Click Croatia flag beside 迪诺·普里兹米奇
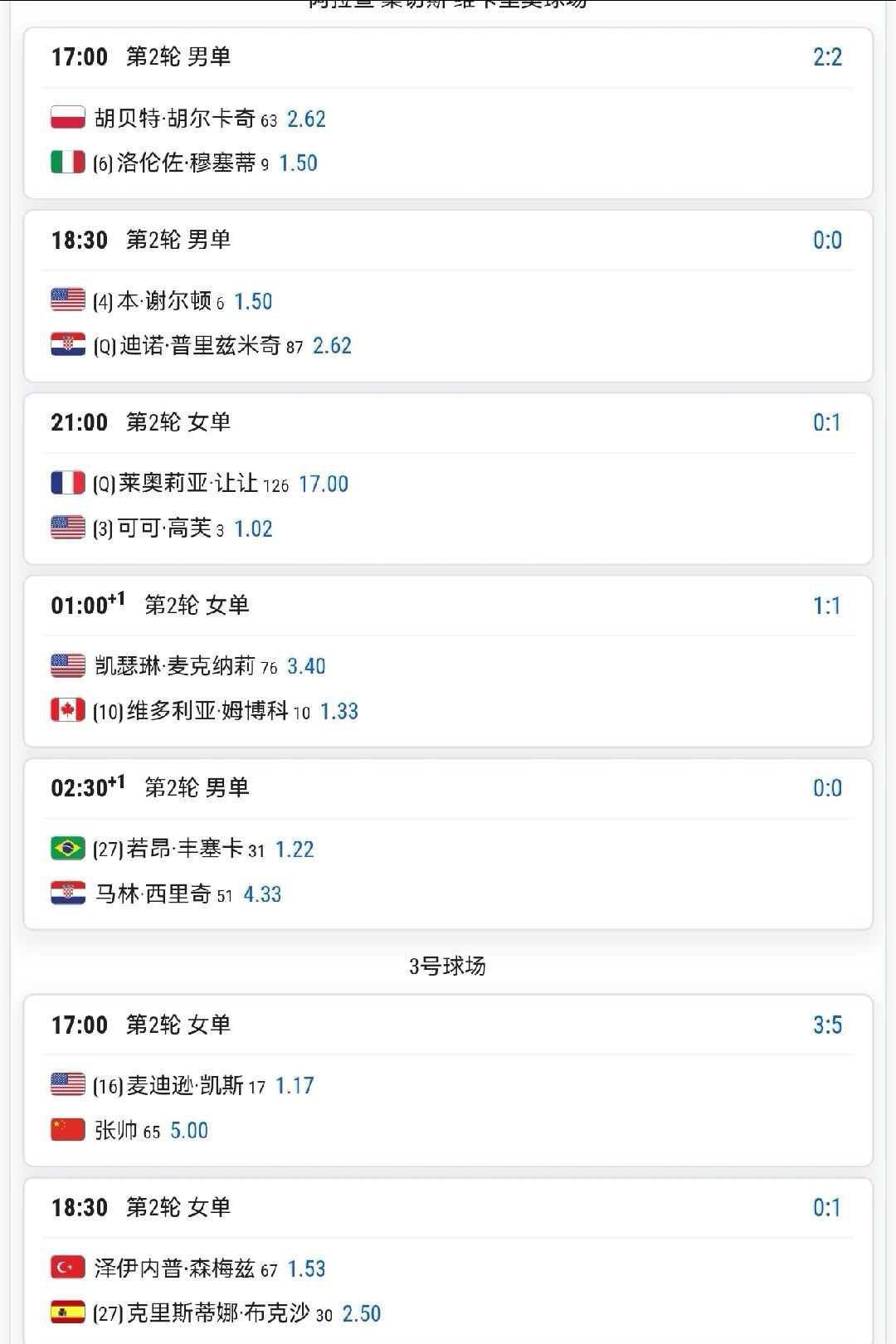896x1344 pixels. (x=67, y=345)
